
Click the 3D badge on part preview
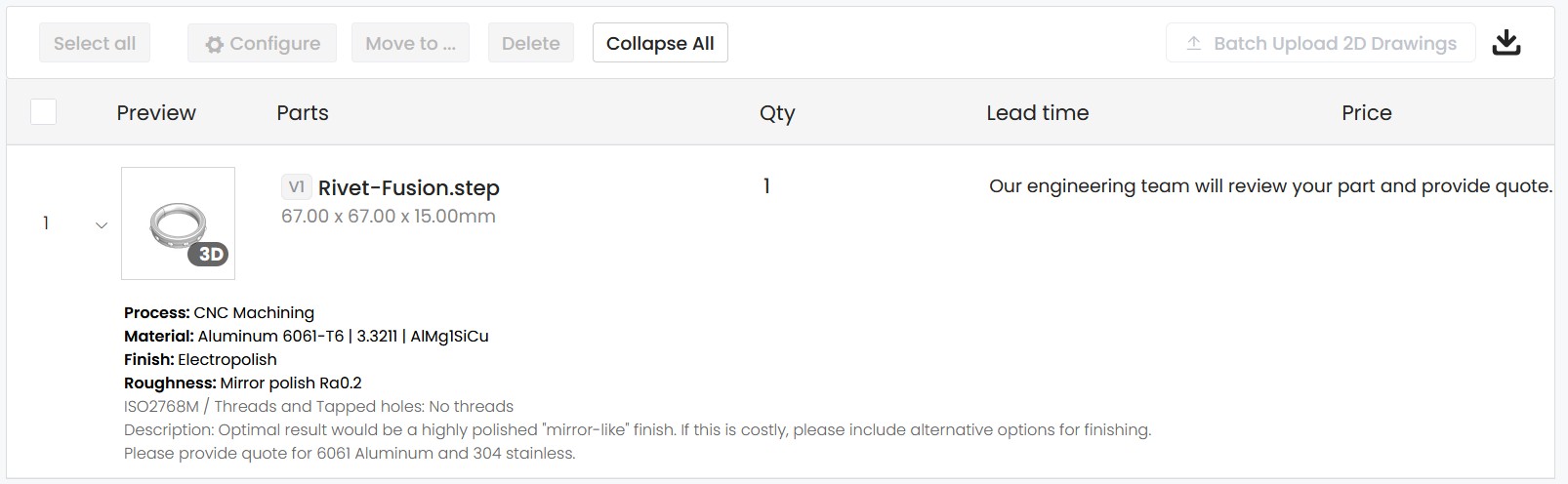[x=208, y=255]
